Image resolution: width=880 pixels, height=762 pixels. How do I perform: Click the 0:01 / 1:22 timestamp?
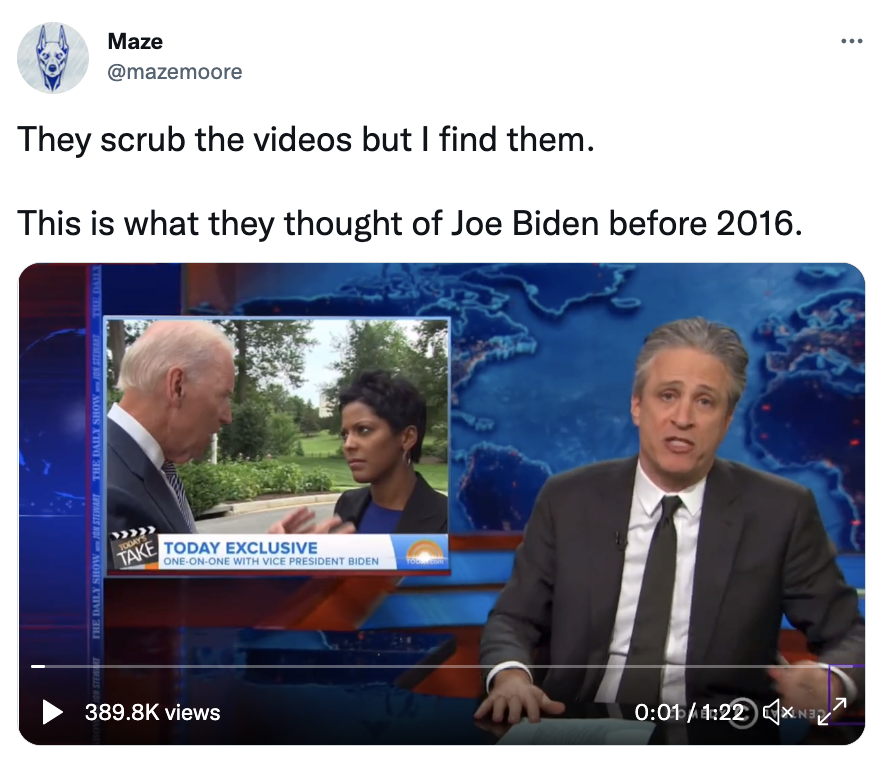pos(689,713)
